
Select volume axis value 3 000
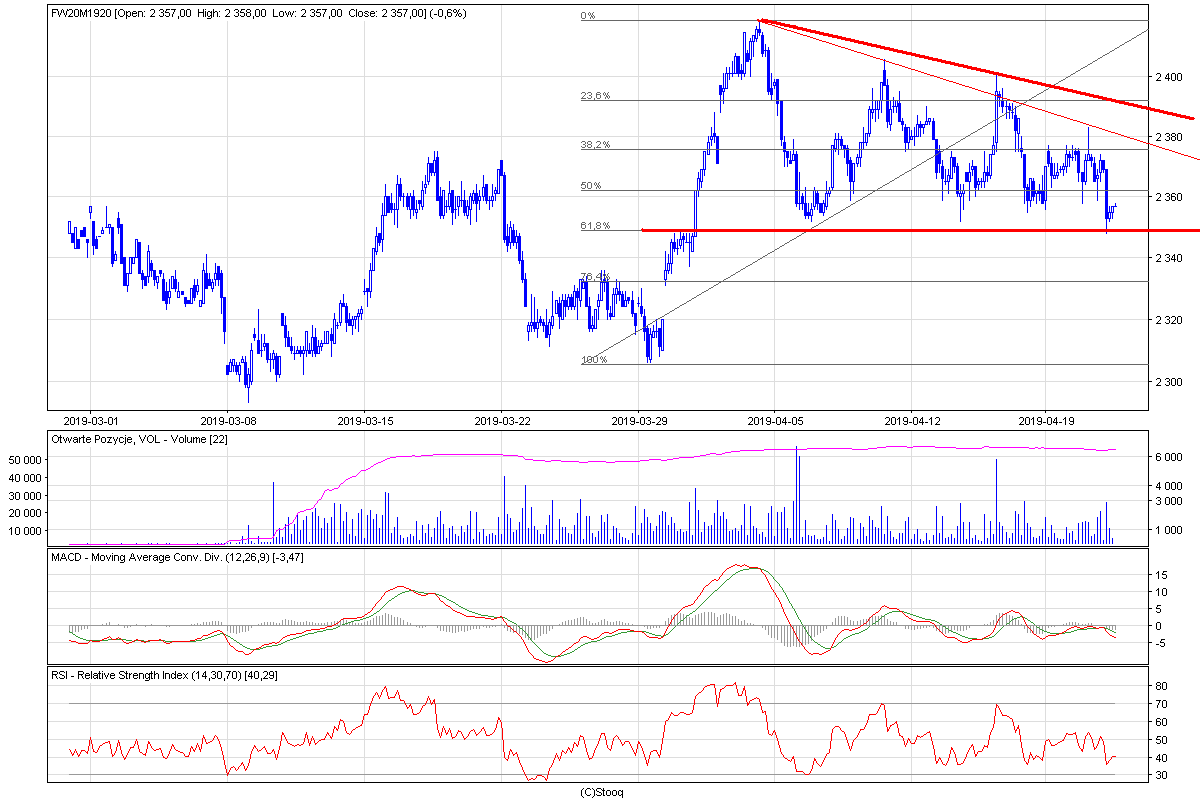tap(1170, 500)
